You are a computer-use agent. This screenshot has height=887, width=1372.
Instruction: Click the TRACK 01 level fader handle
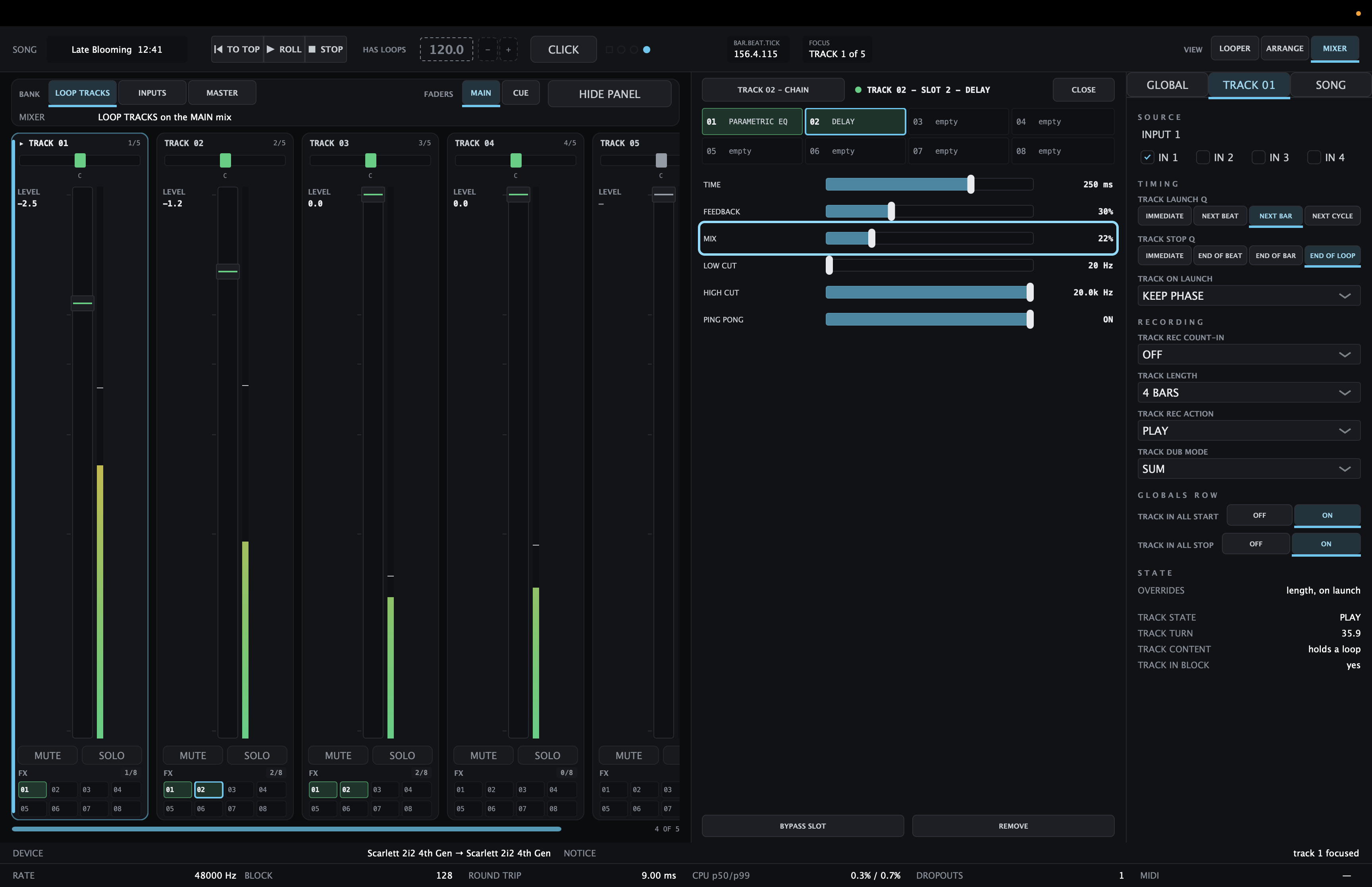(x=82, y=303)
